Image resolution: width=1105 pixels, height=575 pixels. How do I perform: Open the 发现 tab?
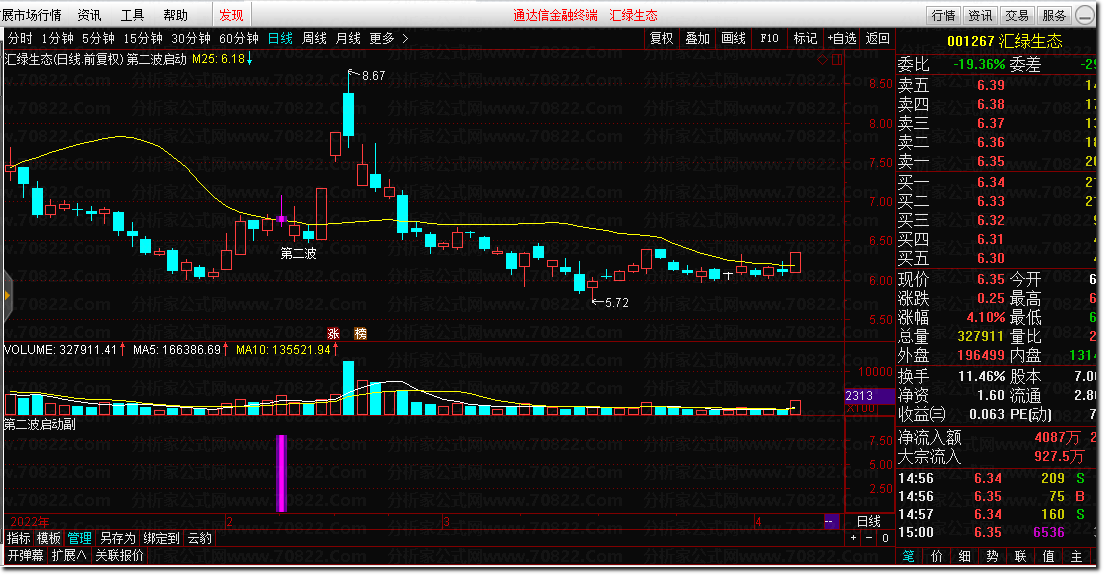(231, 15)
